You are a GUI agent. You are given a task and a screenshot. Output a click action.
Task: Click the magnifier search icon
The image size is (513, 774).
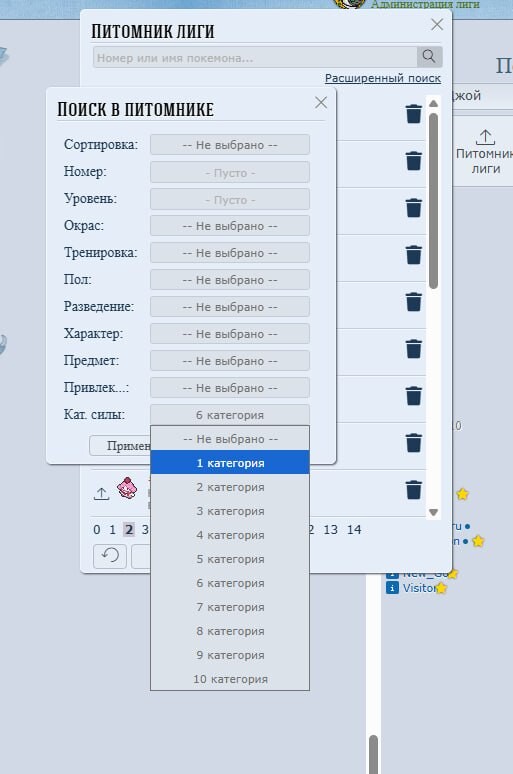tap(429, 57)
